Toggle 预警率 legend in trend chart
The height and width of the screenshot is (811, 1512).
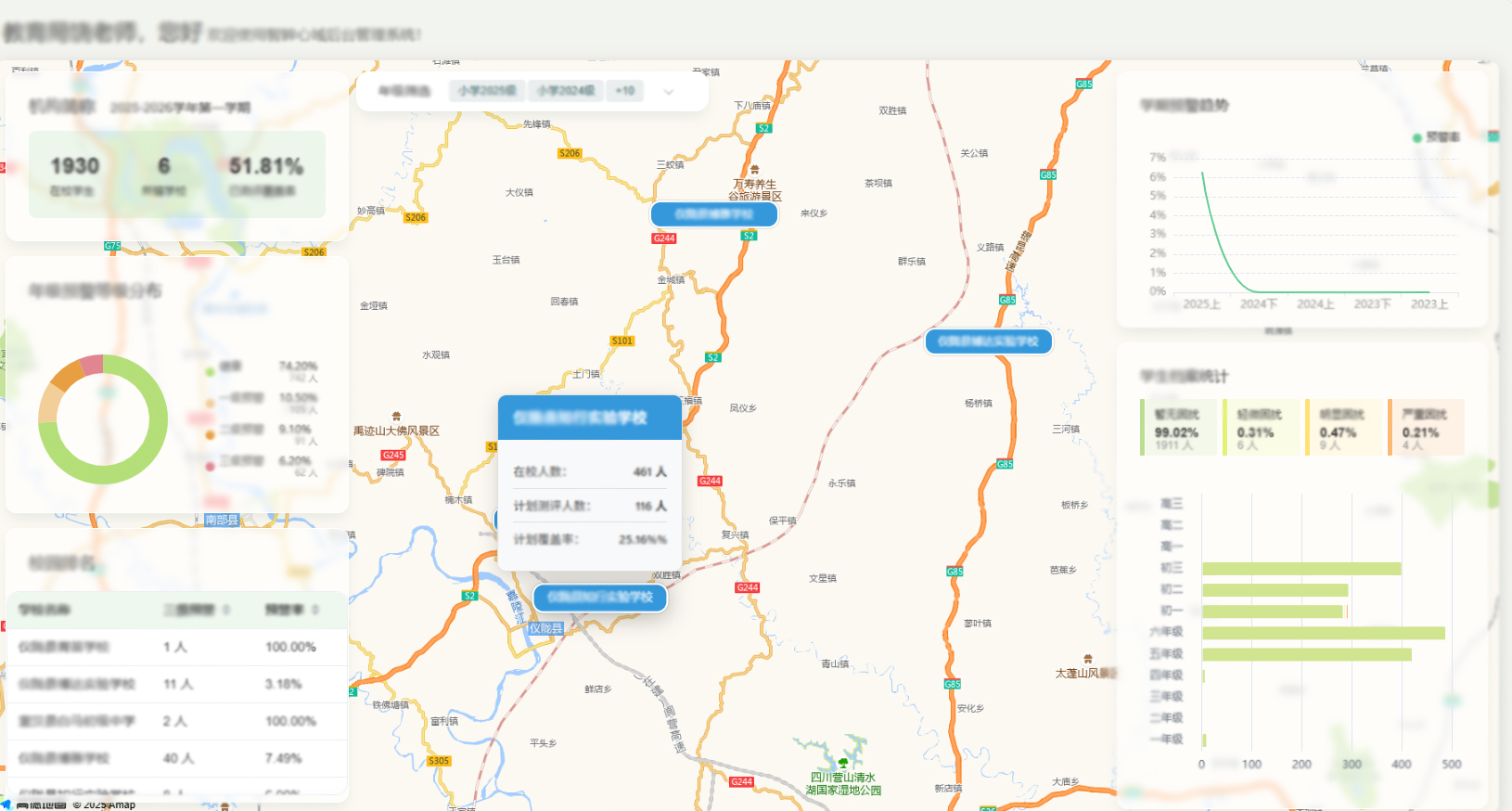(1436, 137)
